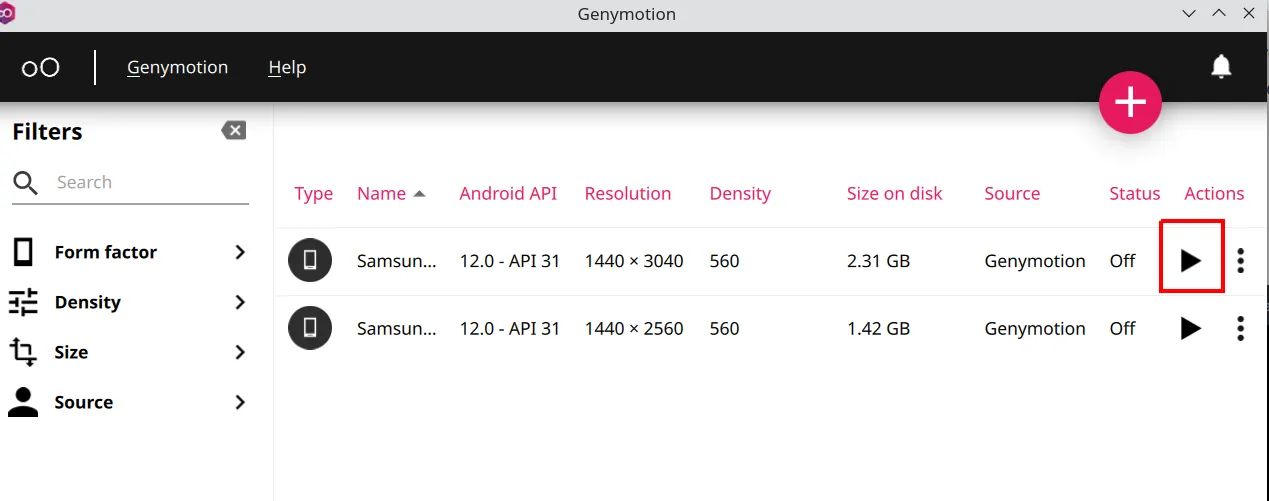Start the 1440 × 3040 Samsung device
Viewport: 1269px width, 501px height.
click(x=1190, y=261)
